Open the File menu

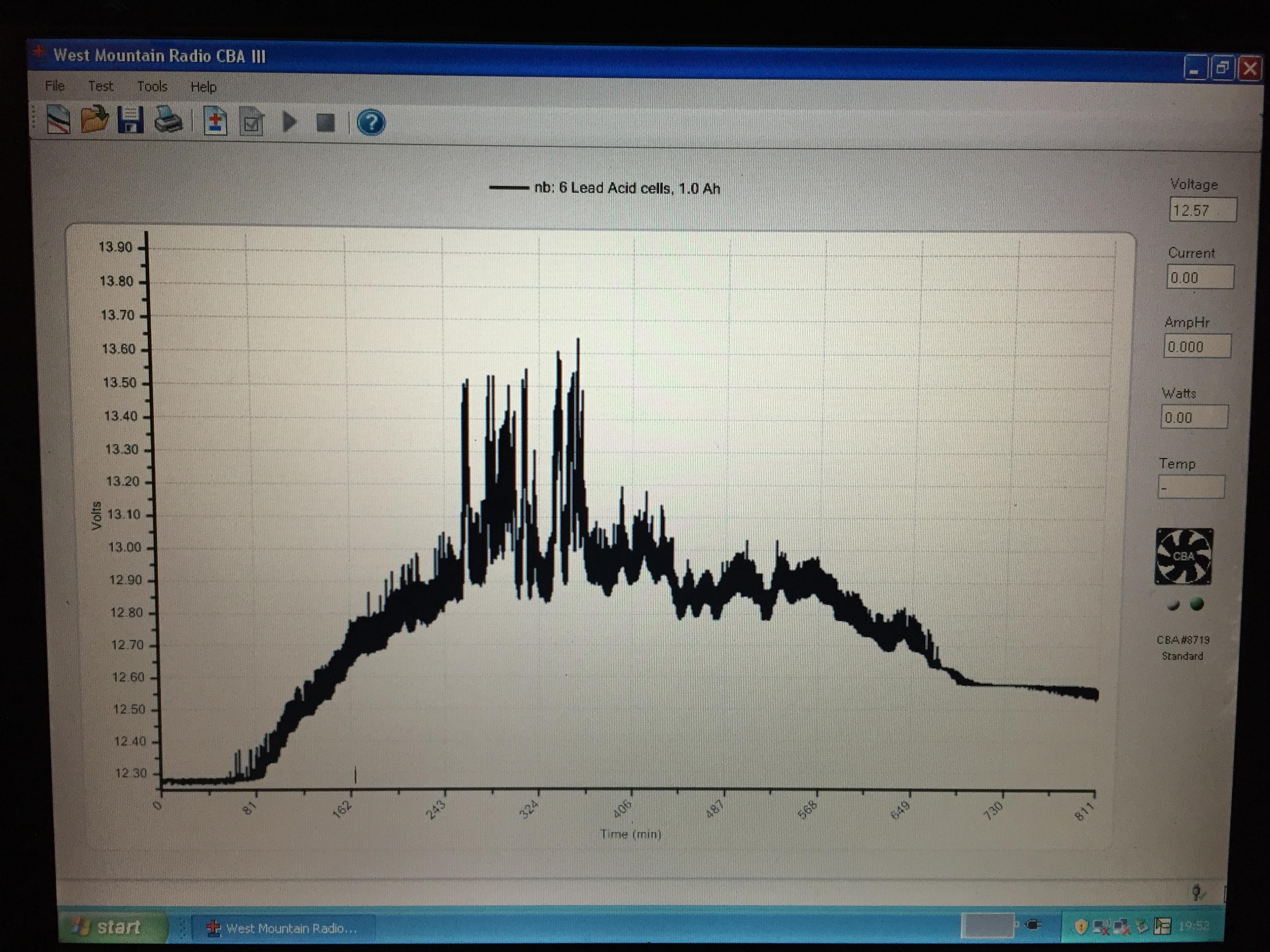point(55,86)
